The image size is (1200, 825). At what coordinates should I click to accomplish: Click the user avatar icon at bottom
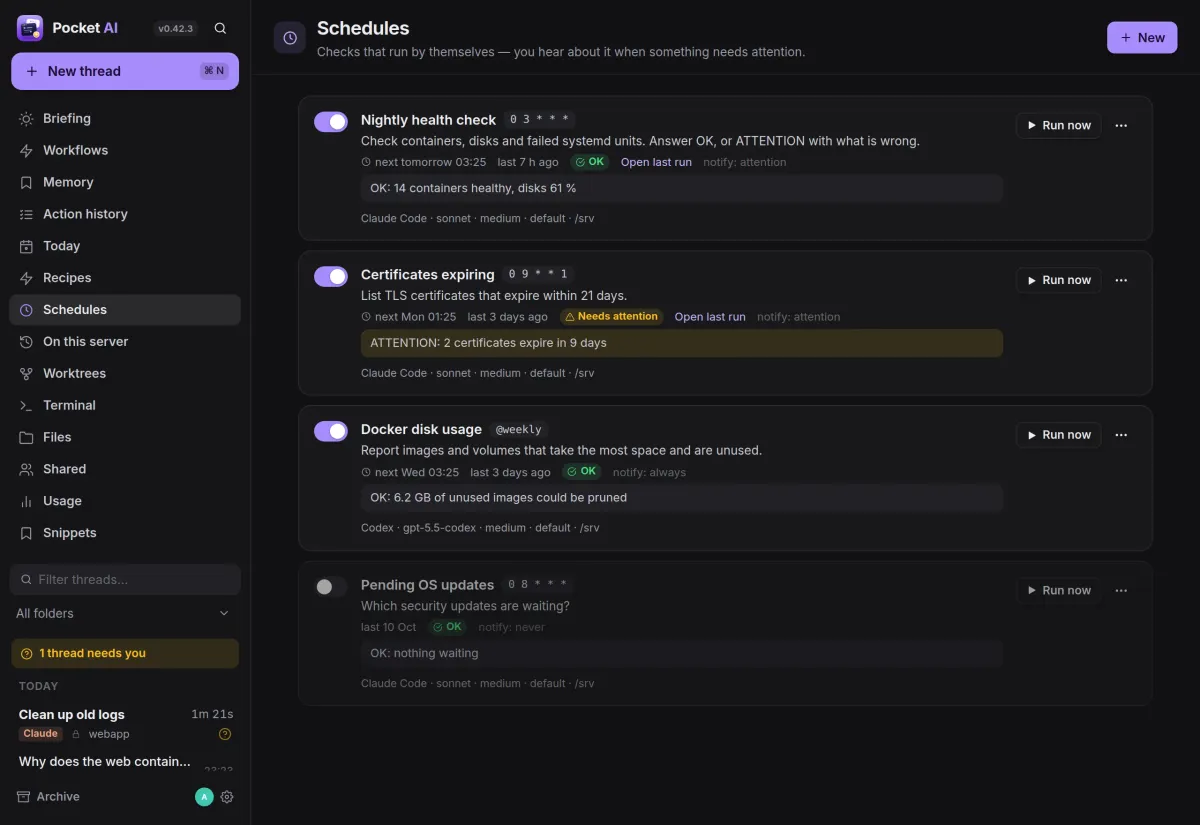204,797
